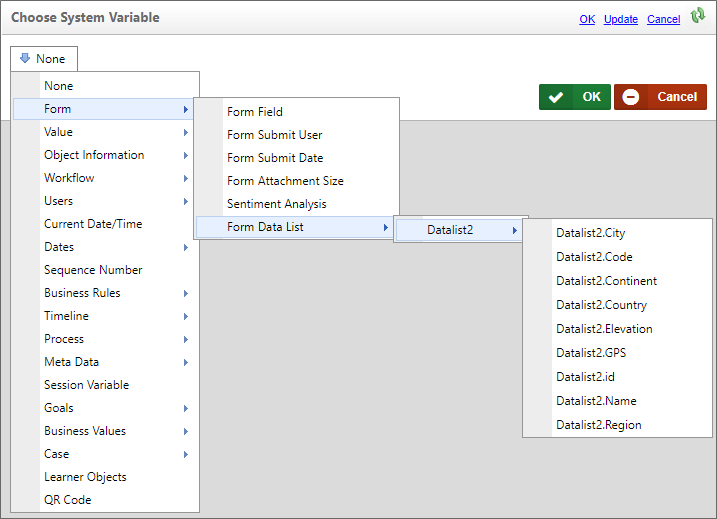Click the OK link in header

(x=587, y=19)
